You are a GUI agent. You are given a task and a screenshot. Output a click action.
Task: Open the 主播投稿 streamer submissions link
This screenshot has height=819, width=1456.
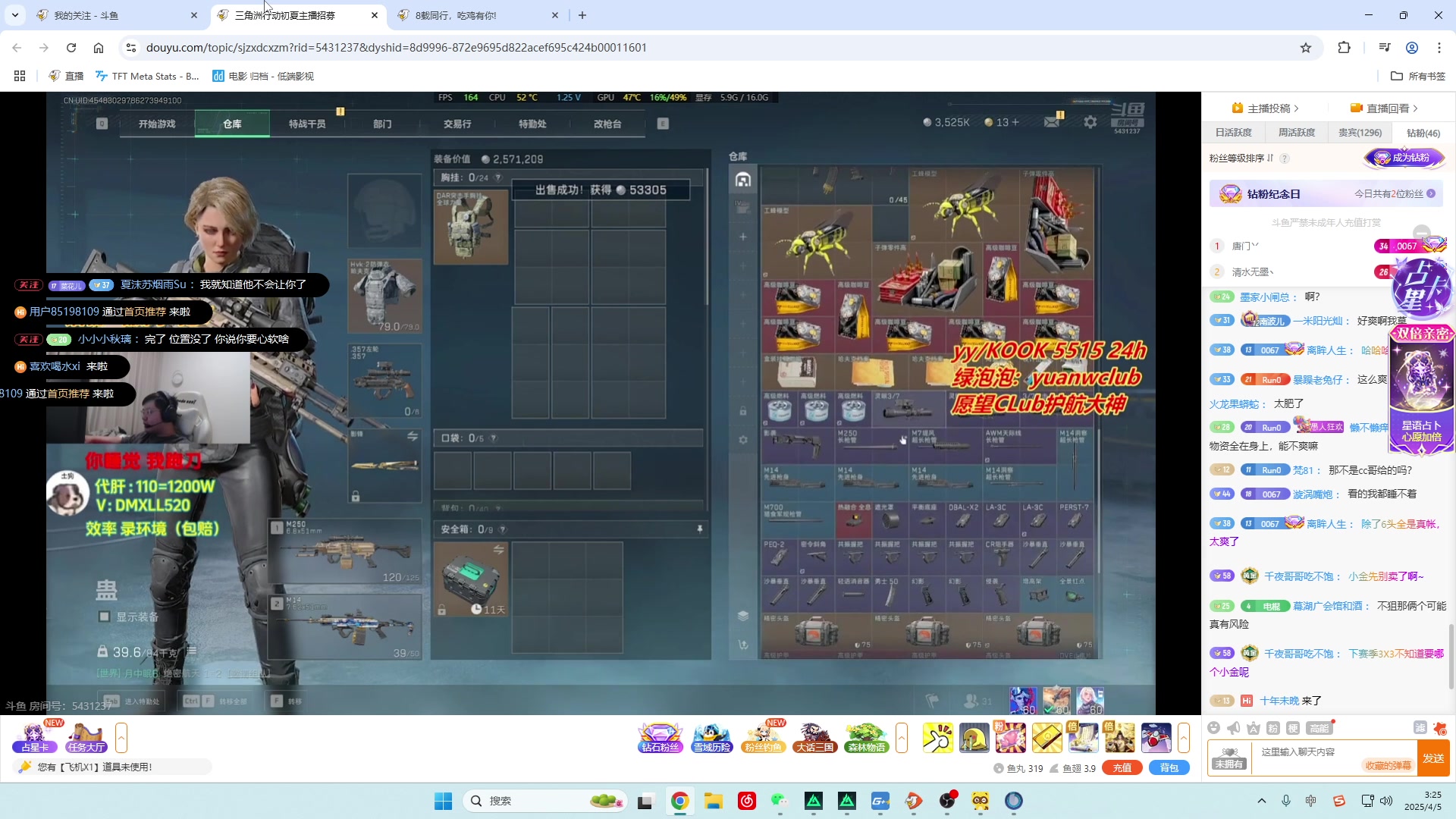pyautogui.click(x=1266, y=108)
